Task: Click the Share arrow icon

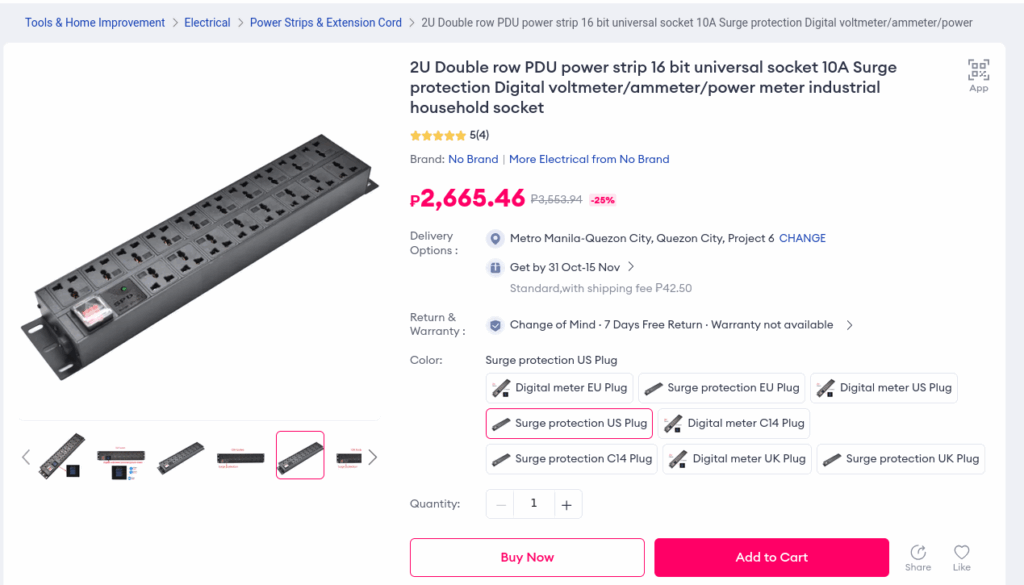Action: coord(918,553)
